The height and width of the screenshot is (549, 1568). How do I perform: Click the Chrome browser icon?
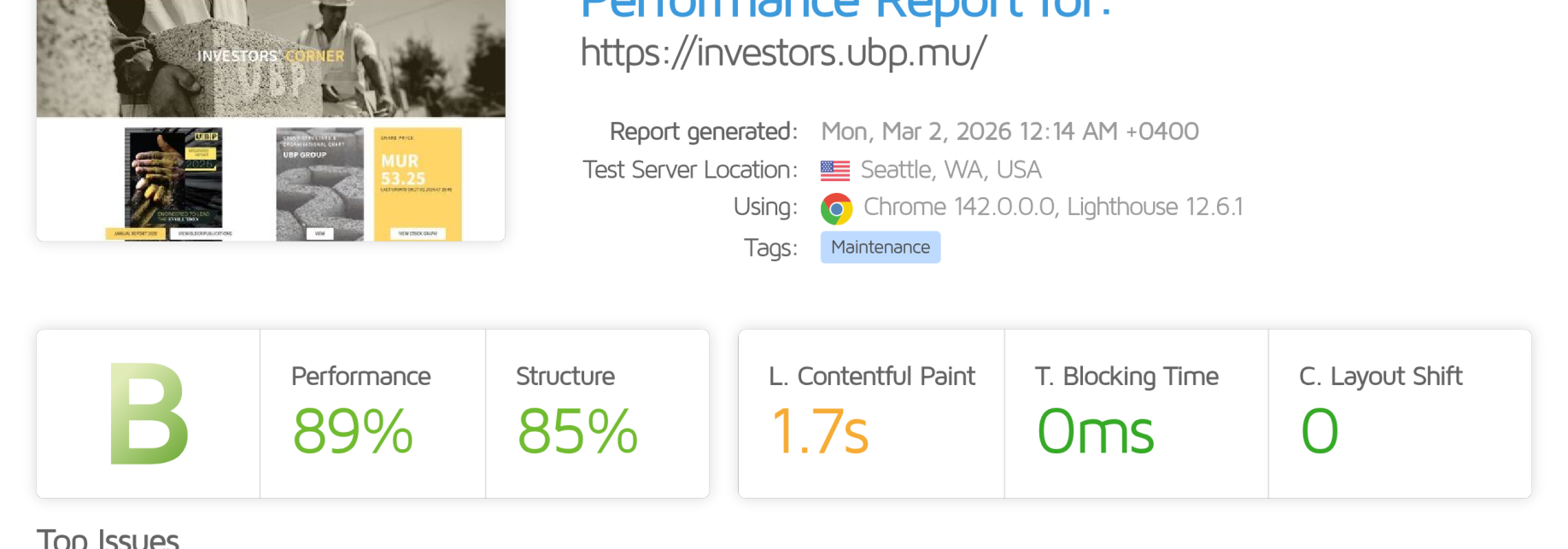(x=836, y=208)
